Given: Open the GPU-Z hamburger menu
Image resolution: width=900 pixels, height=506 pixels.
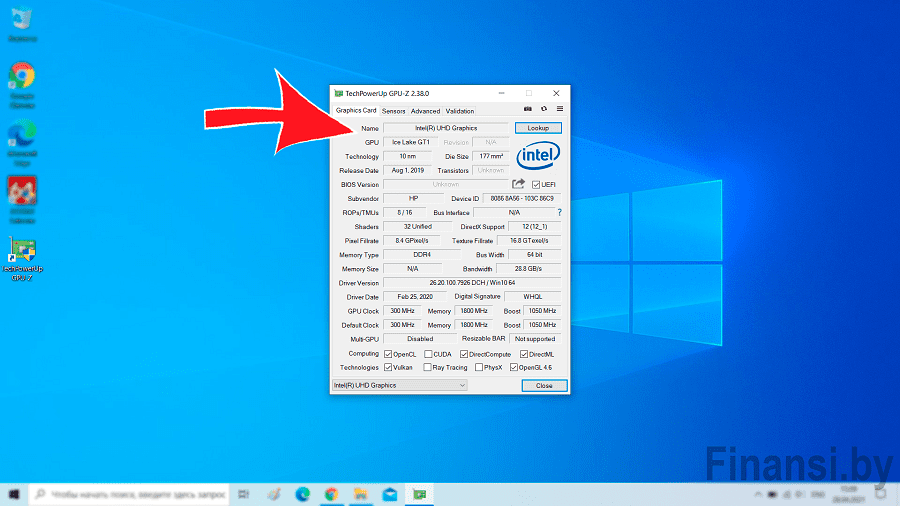Looking at the screenshot, I should point(560,109).
